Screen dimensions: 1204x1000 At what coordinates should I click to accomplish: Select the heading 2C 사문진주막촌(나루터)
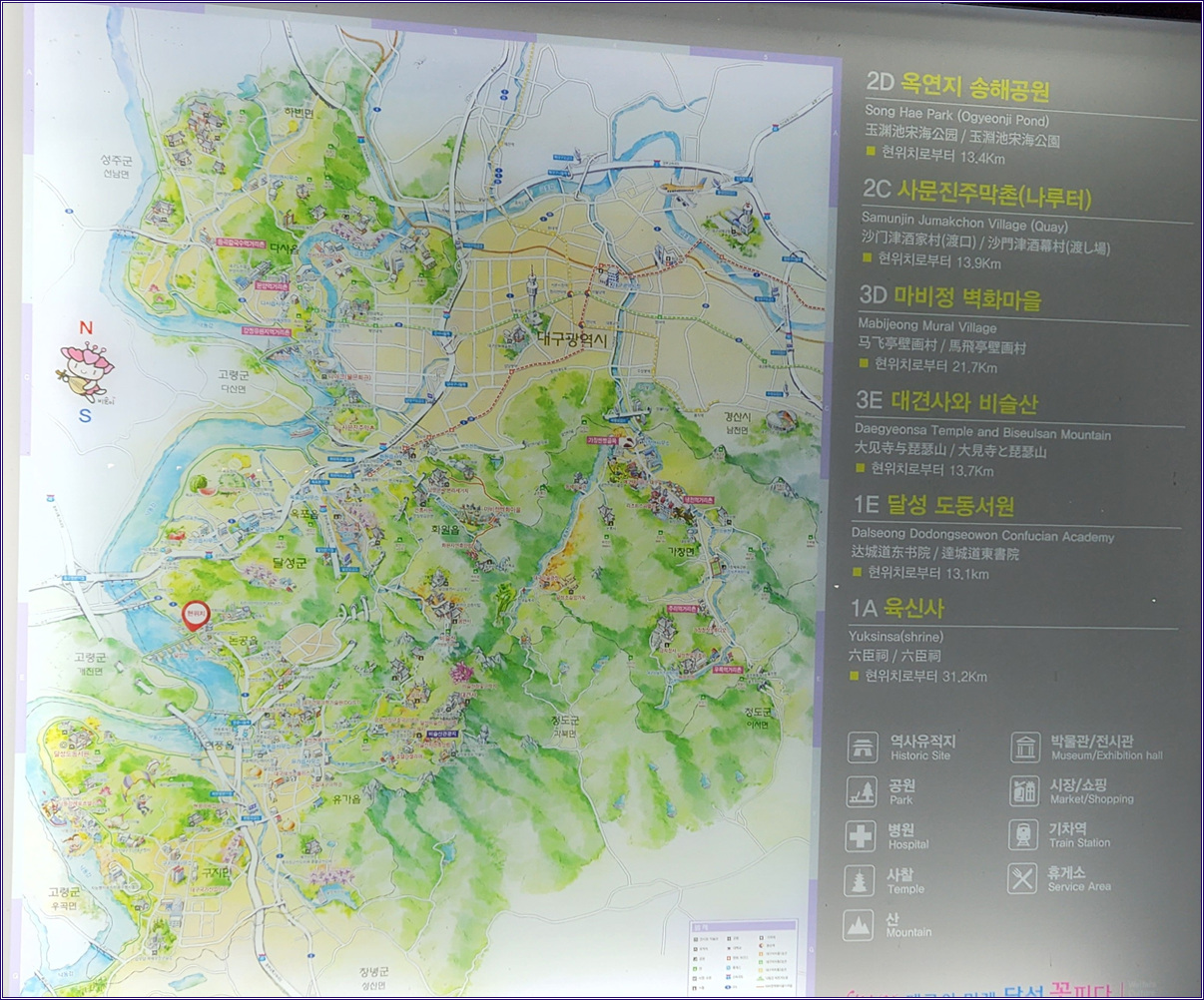(977, 195)
